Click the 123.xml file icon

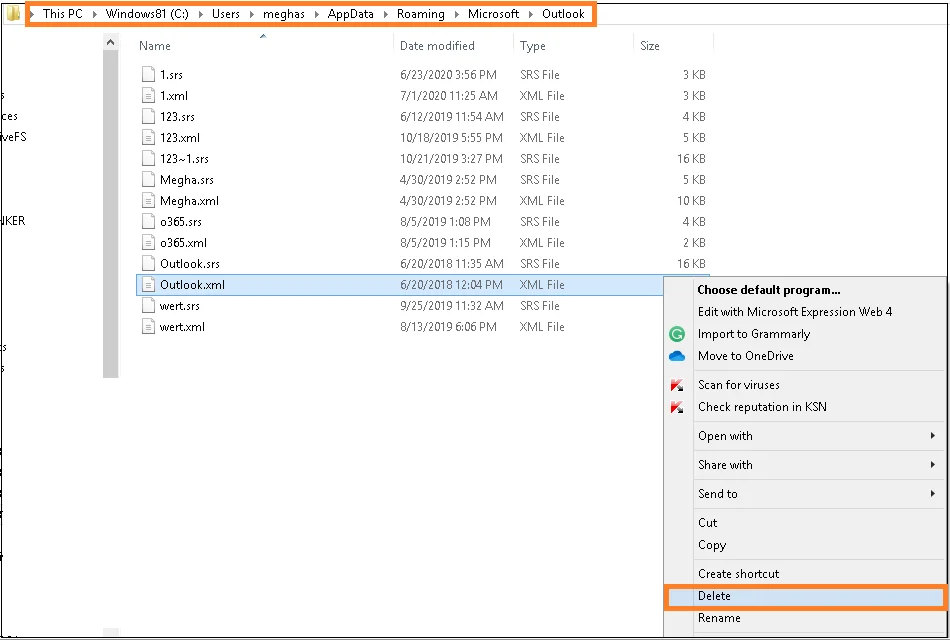point(148,138)
